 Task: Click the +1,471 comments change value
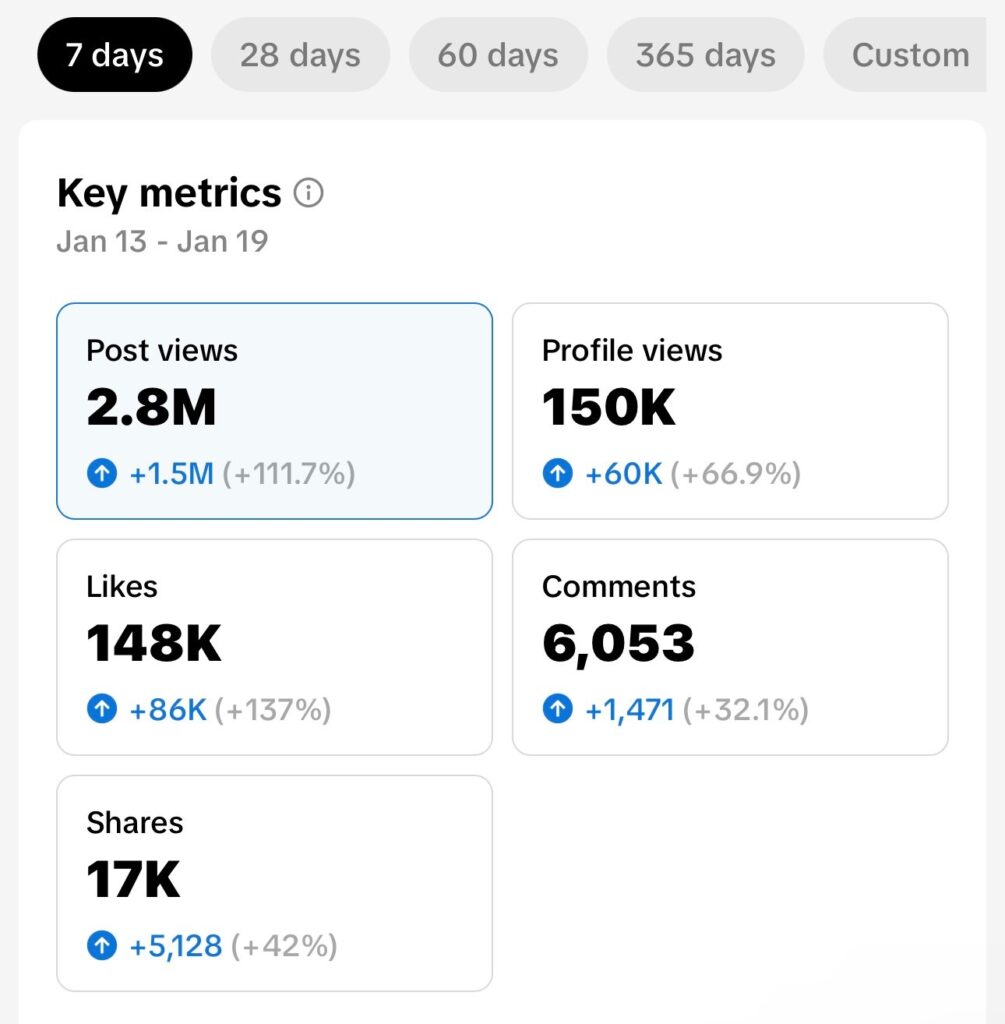(x=630, y=710)
